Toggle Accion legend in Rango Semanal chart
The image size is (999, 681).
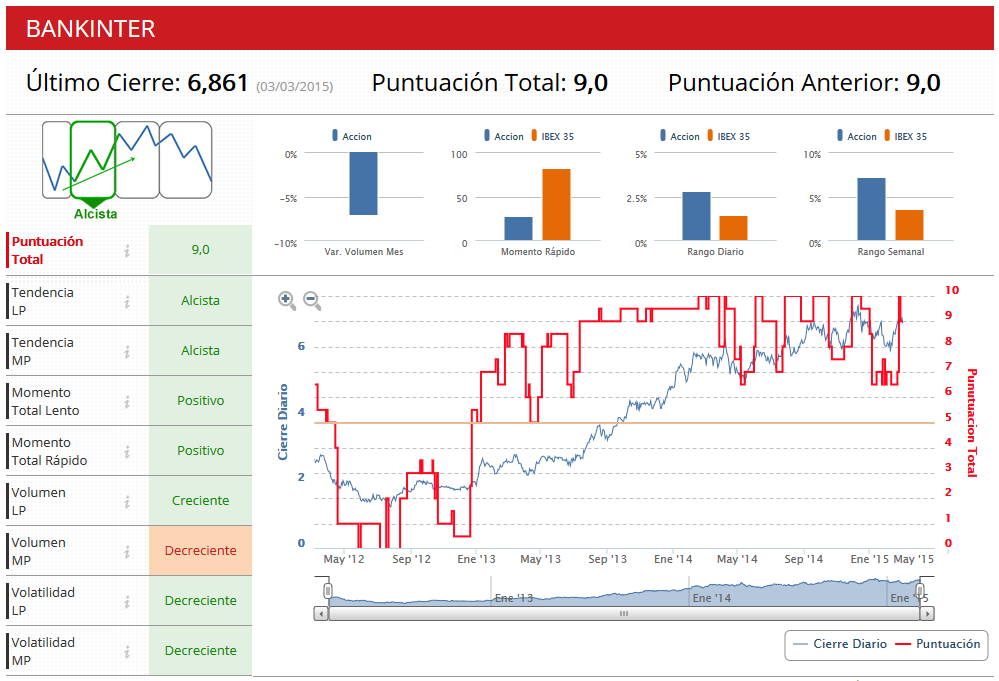click(x=856, y=136)
